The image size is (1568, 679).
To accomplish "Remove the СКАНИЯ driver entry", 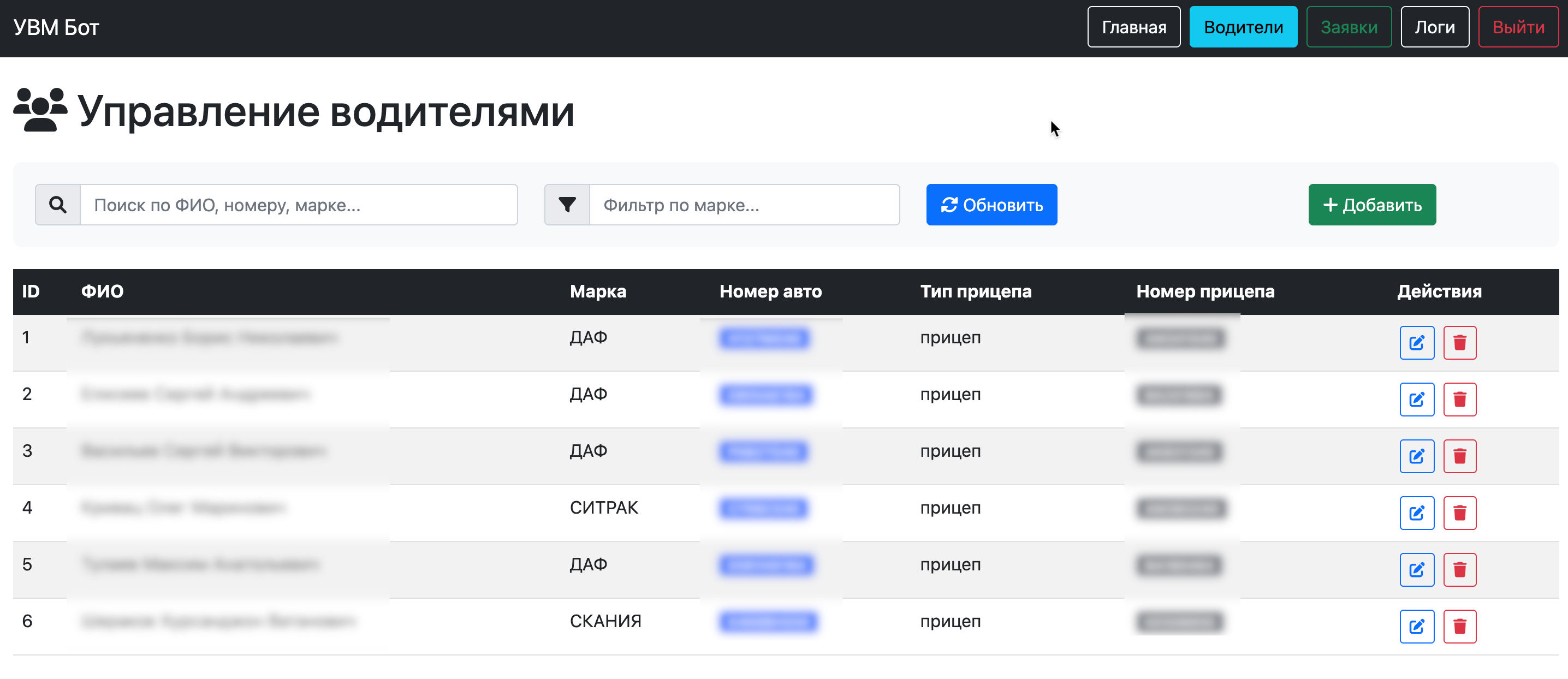I will (1459, 626).
